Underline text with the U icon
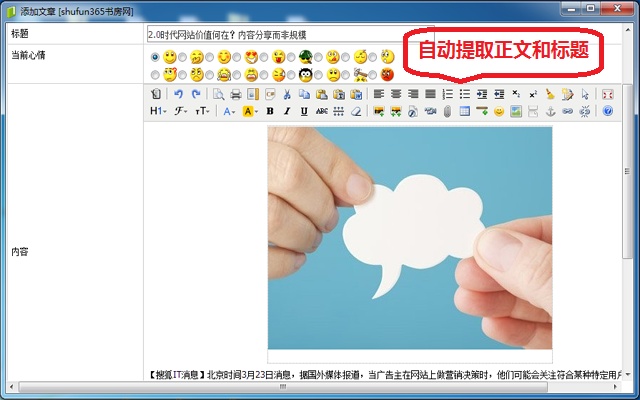The width and height of the screenshot is (640, 400). coord(304,111)
